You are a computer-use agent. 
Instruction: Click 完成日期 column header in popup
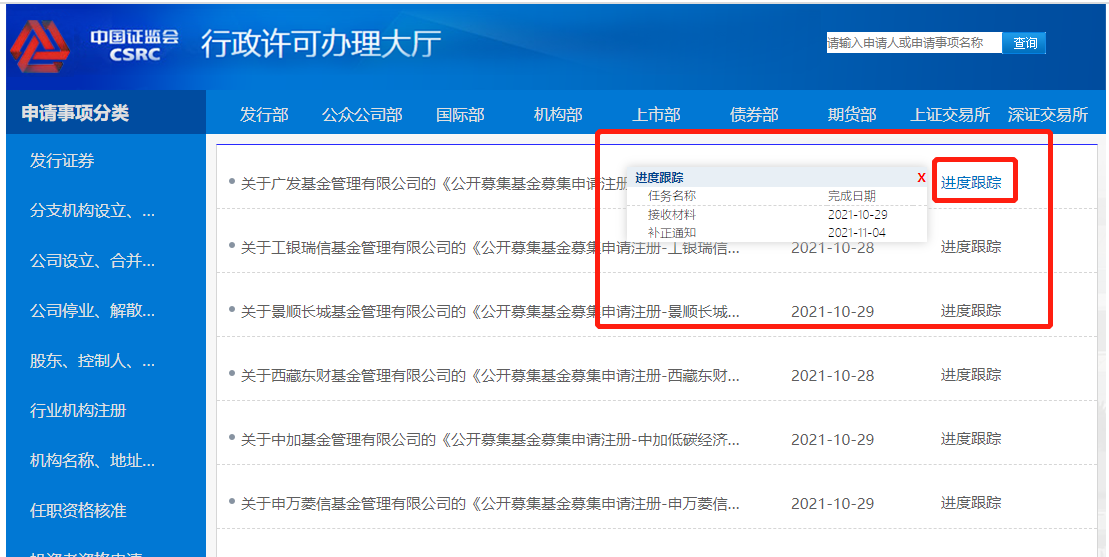pyautogui.click(x=852, y=196)
